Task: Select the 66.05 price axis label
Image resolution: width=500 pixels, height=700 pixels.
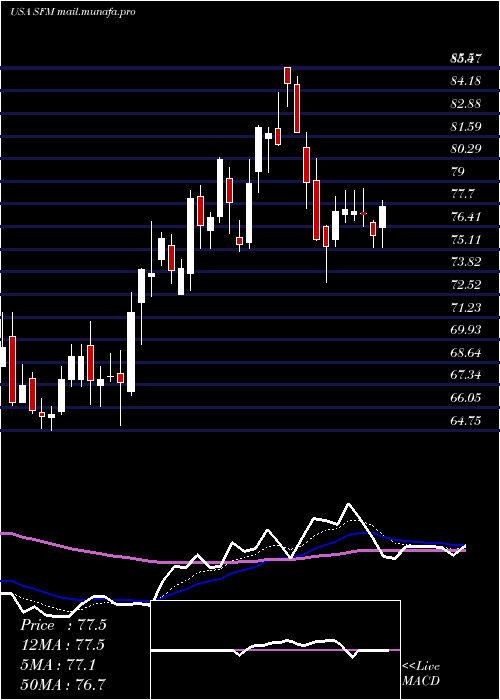Action: (467, 398)
